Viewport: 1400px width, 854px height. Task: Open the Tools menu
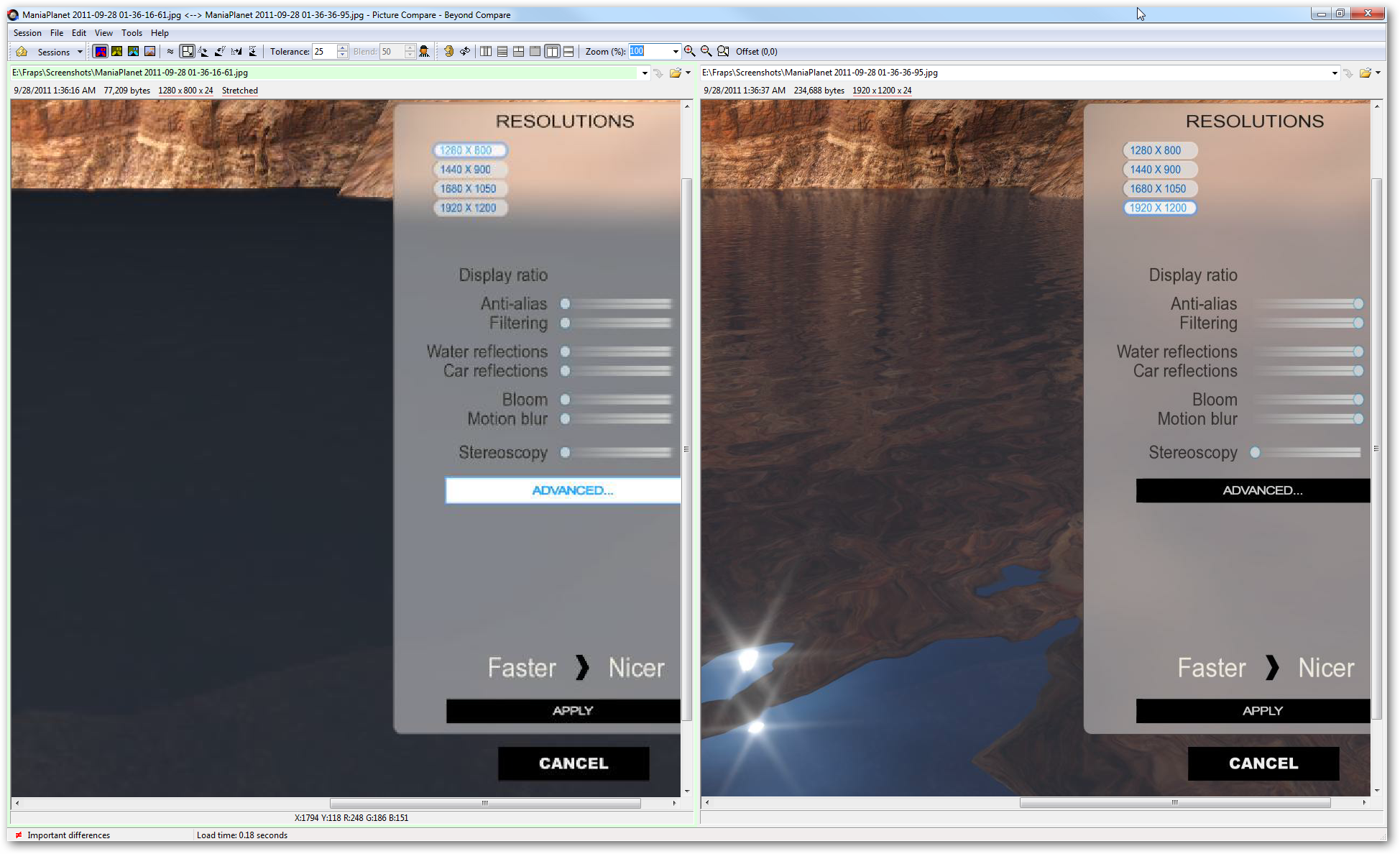click(x=132, y=33)
